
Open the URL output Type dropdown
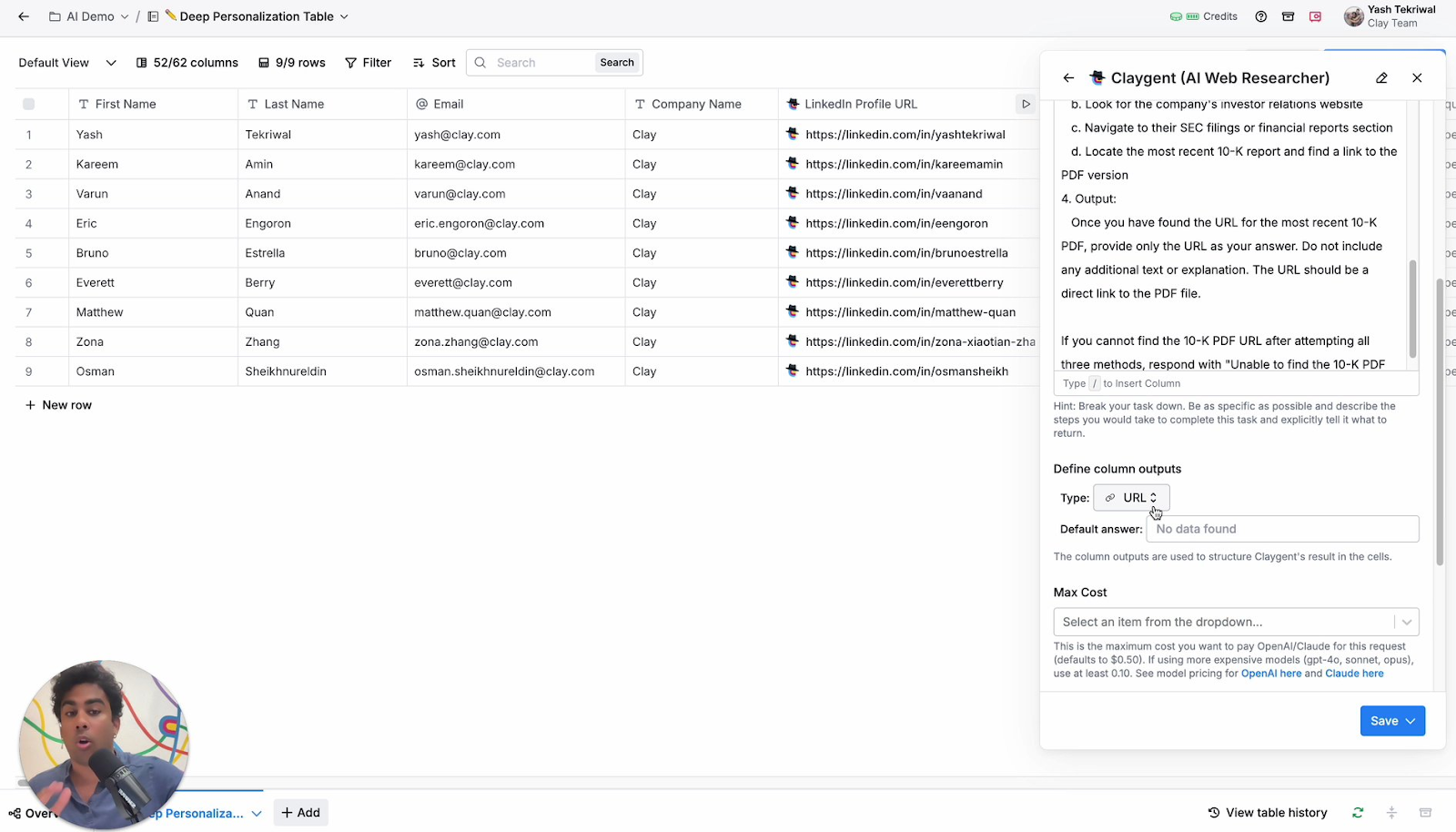click(1131, 498)
